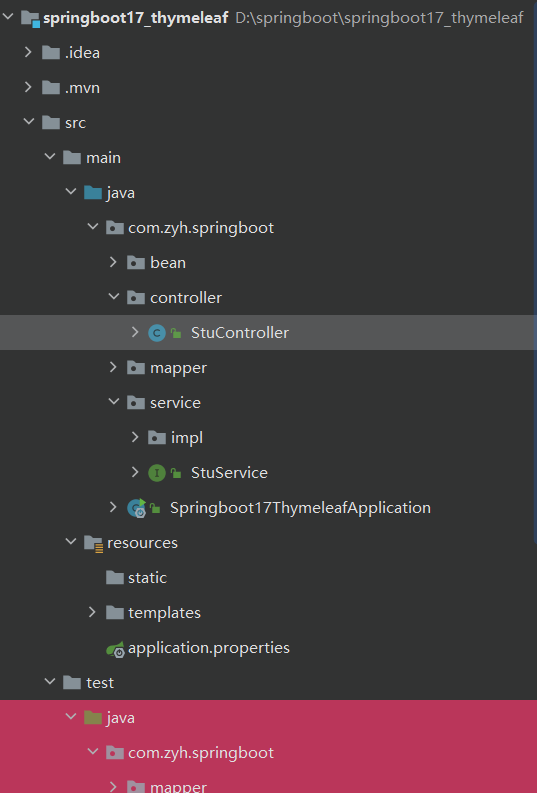Click the StuService interface icon

pyautogui.click(x=157, y=473)
